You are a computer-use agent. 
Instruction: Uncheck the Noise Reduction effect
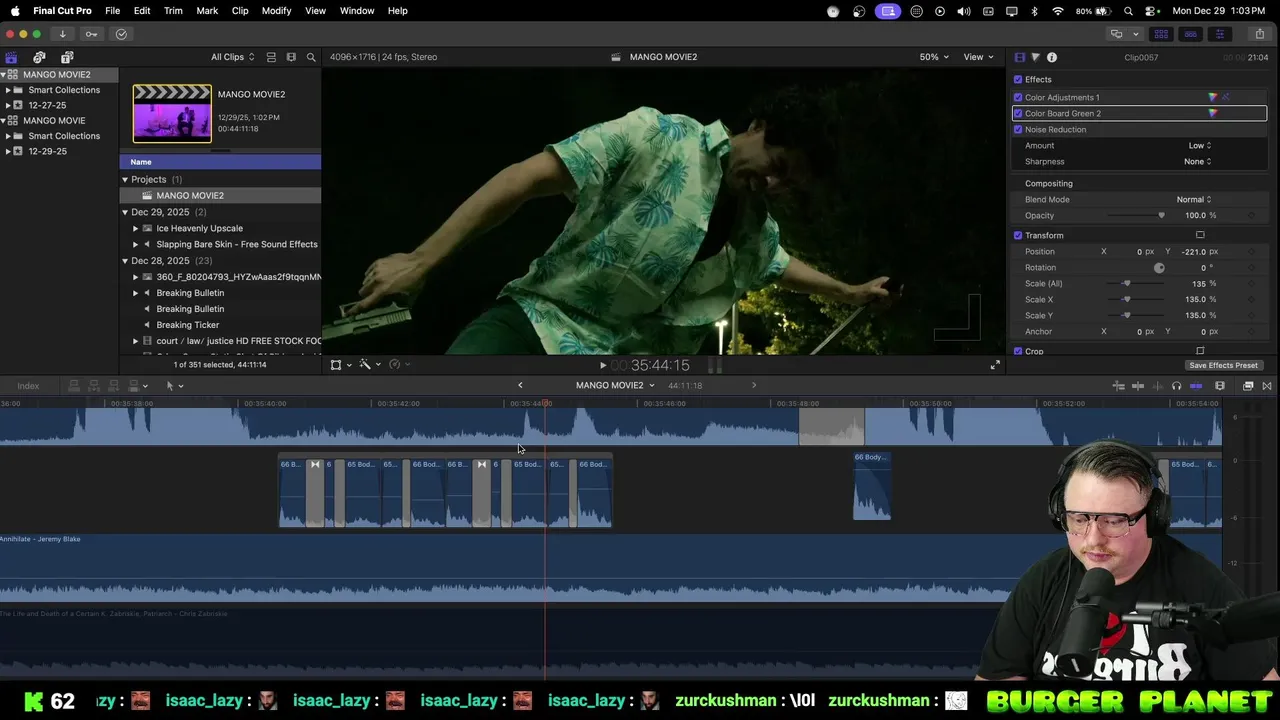click(1018, 130)
